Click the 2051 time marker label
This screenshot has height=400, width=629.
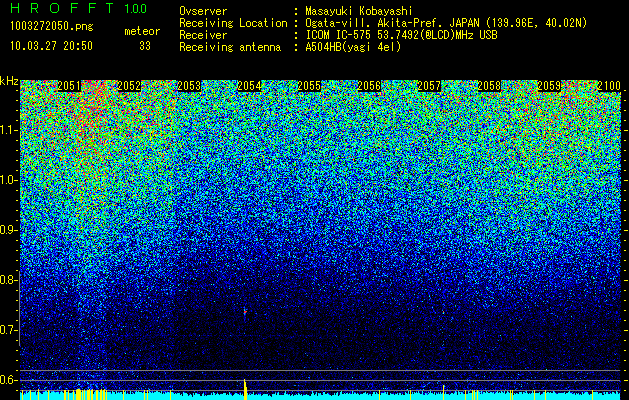[x=69, y=86]
